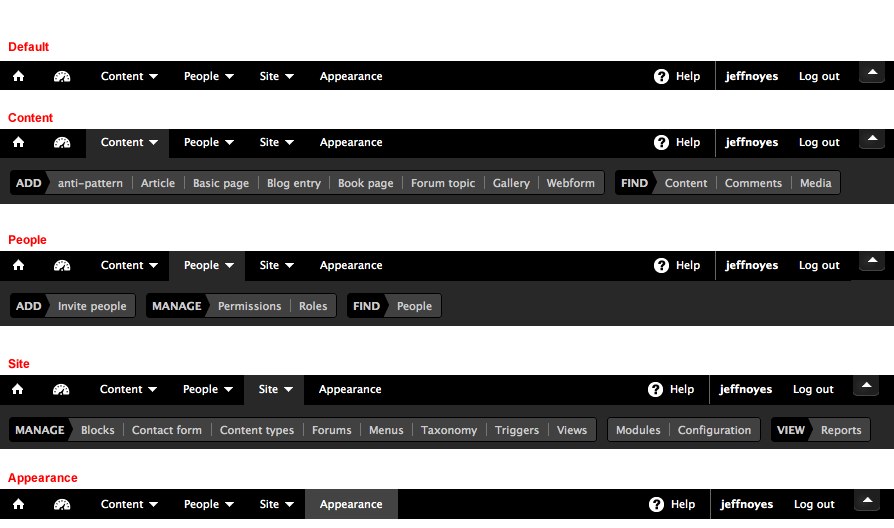Click Help question mark icon in Site toolbar
Viewport: 894px width, 528px height.
[656, 389]
